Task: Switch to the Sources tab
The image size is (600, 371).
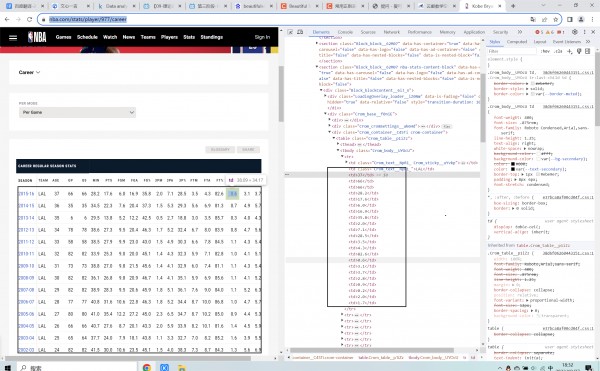Action: (x=368, y=32)
